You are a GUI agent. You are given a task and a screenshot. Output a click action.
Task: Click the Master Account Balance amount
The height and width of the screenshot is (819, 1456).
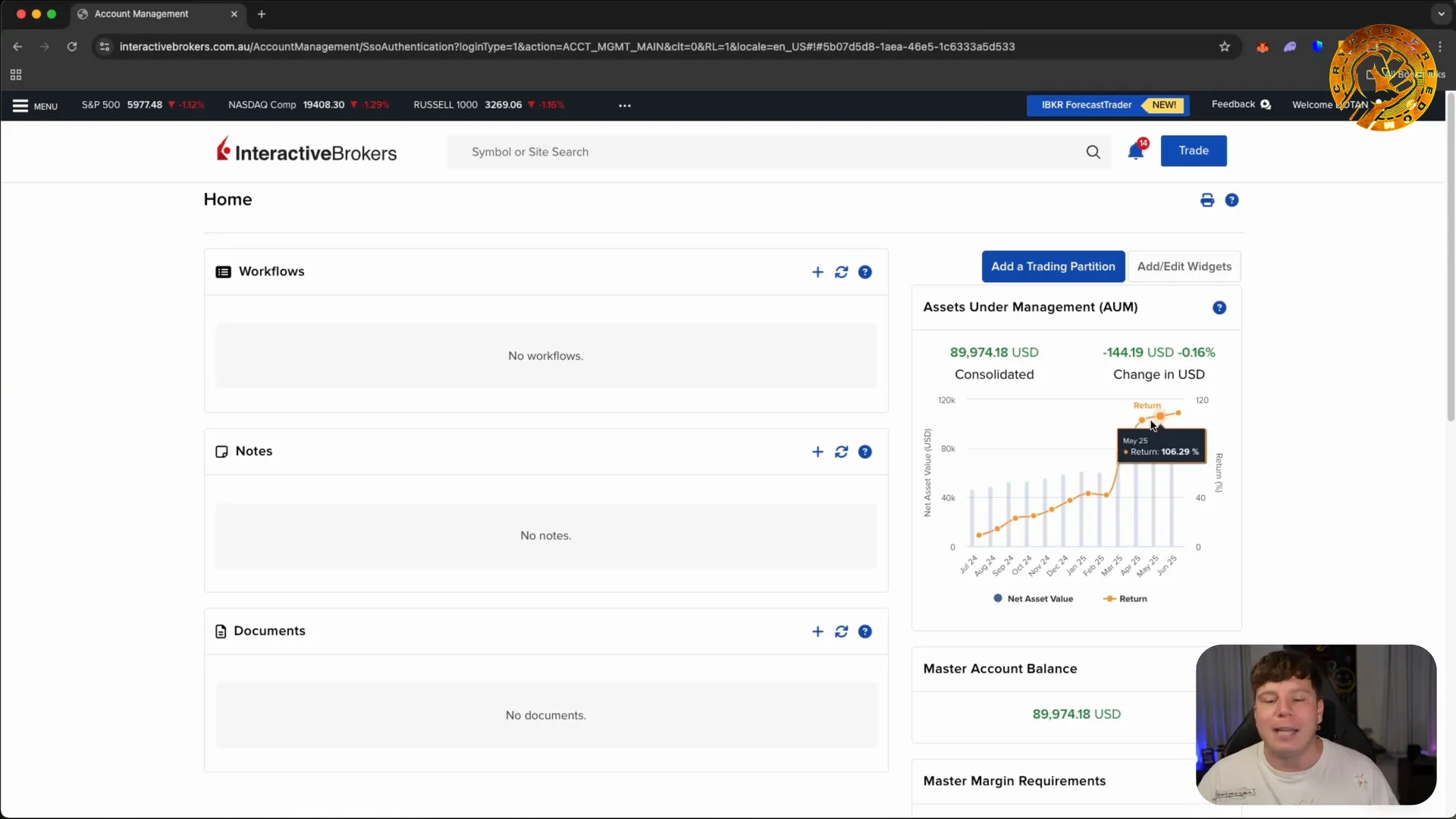(1076, 714)
